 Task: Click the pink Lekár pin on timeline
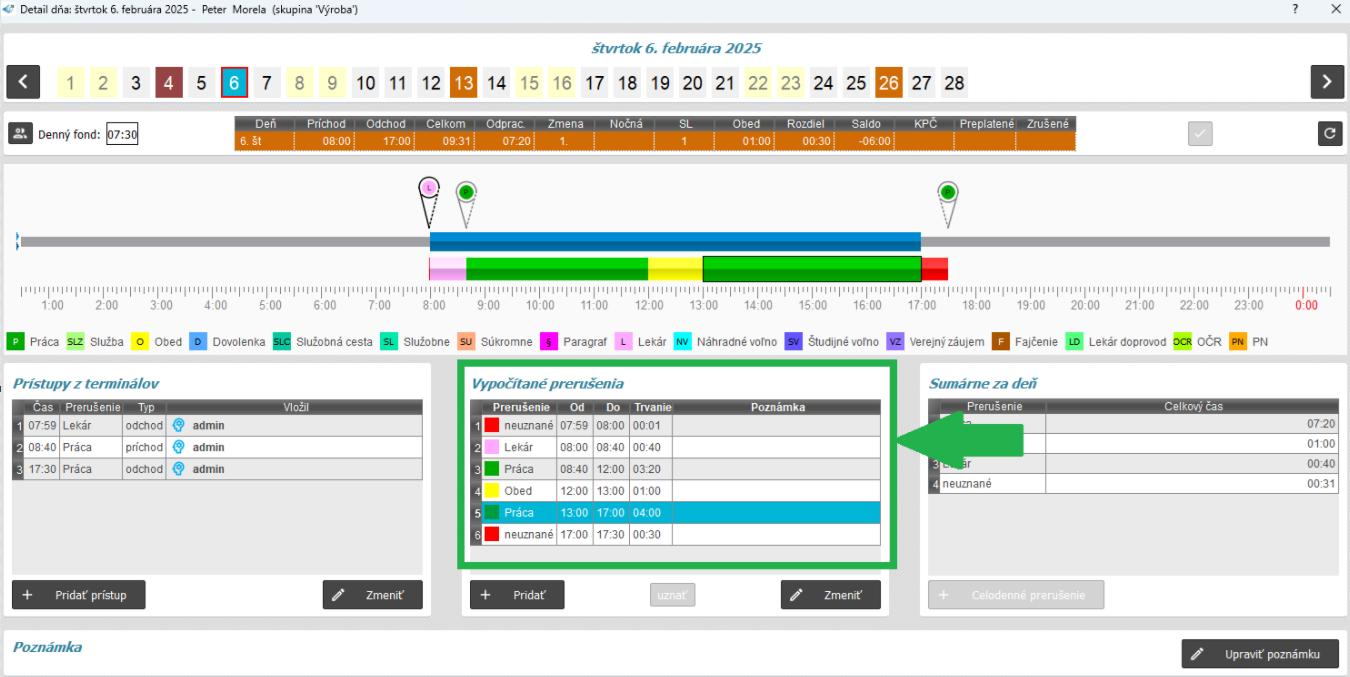(x=429, y=188)
